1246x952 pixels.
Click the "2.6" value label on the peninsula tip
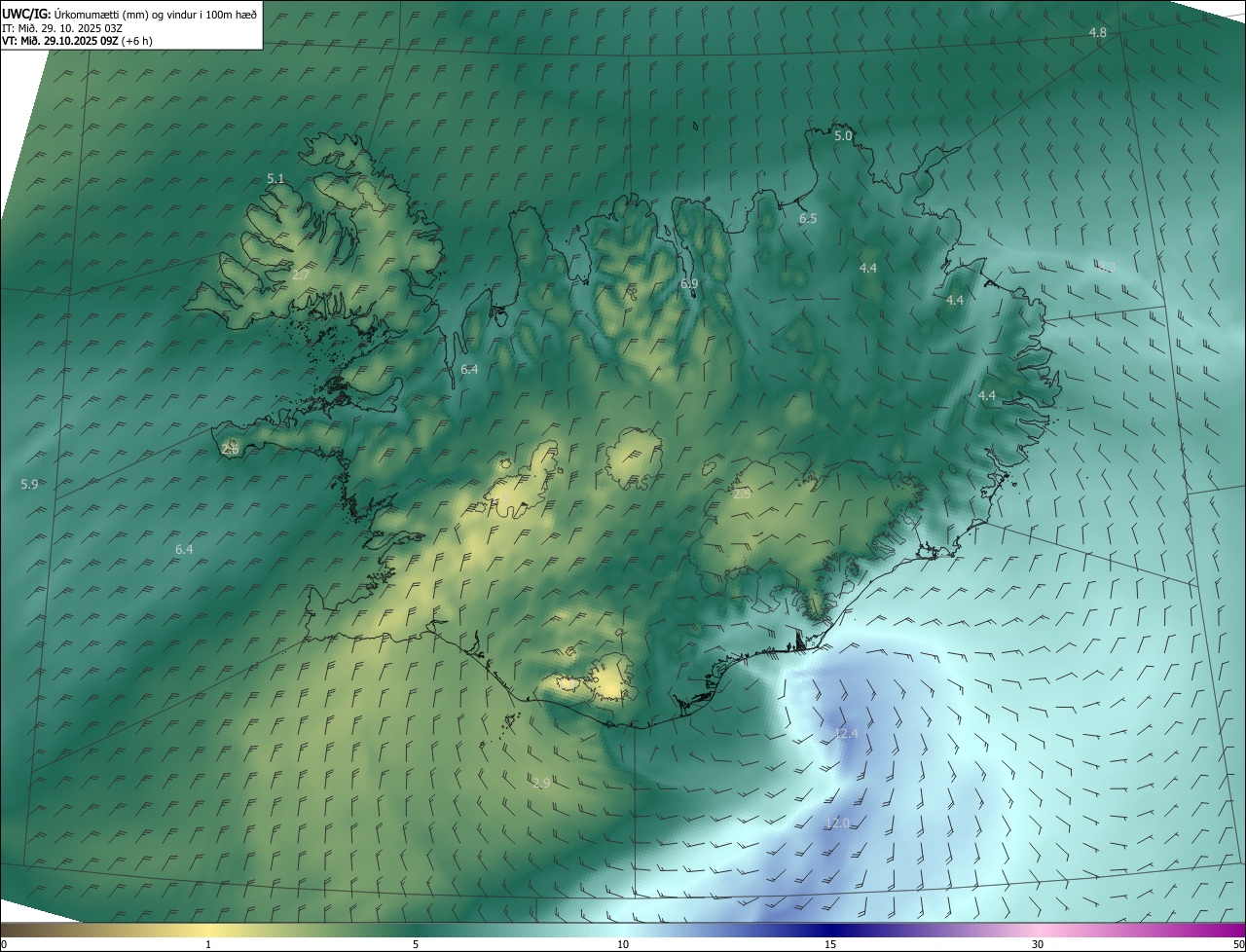click(231, 449)
